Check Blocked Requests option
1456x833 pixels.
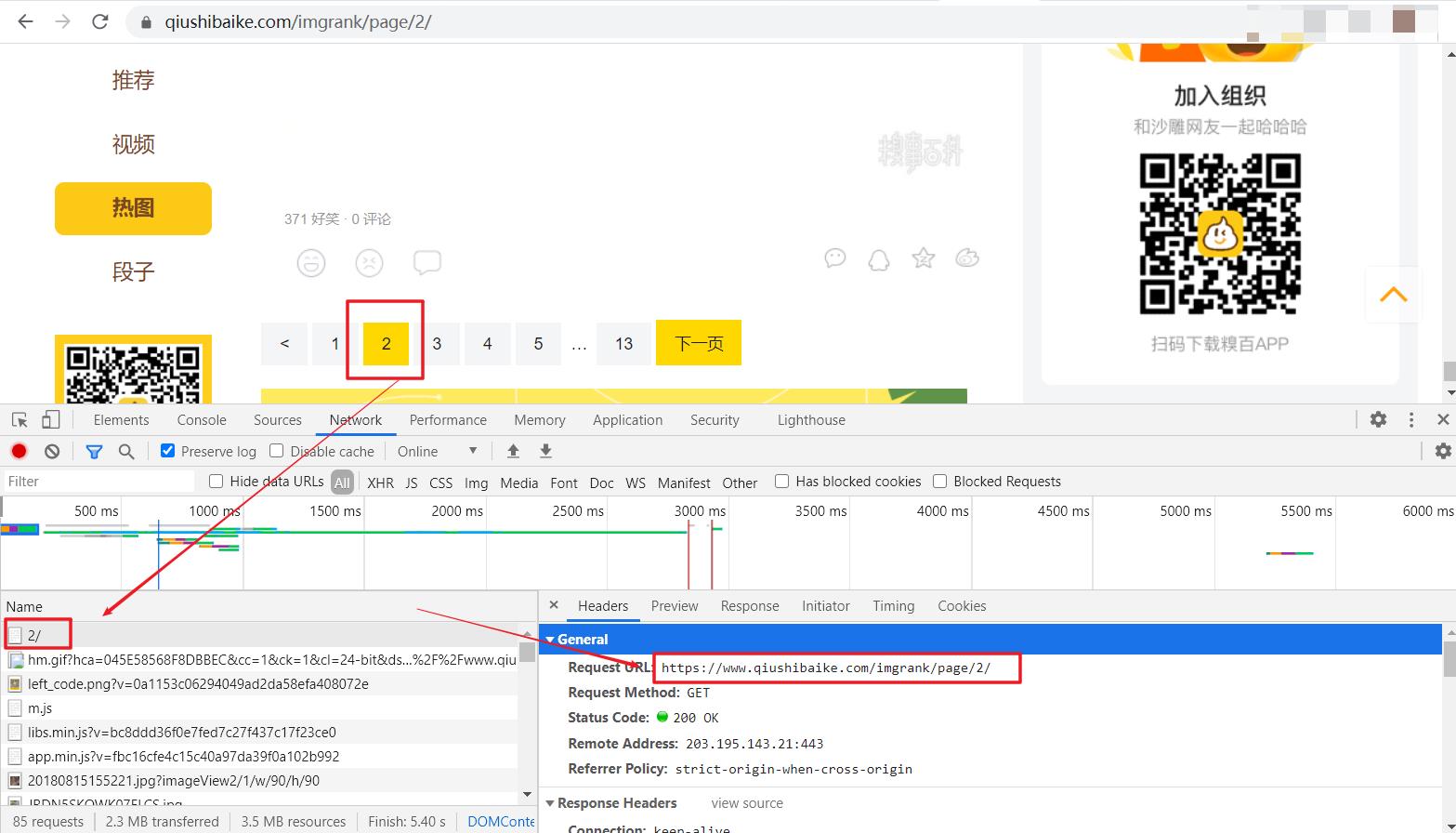tap(939, 481)
